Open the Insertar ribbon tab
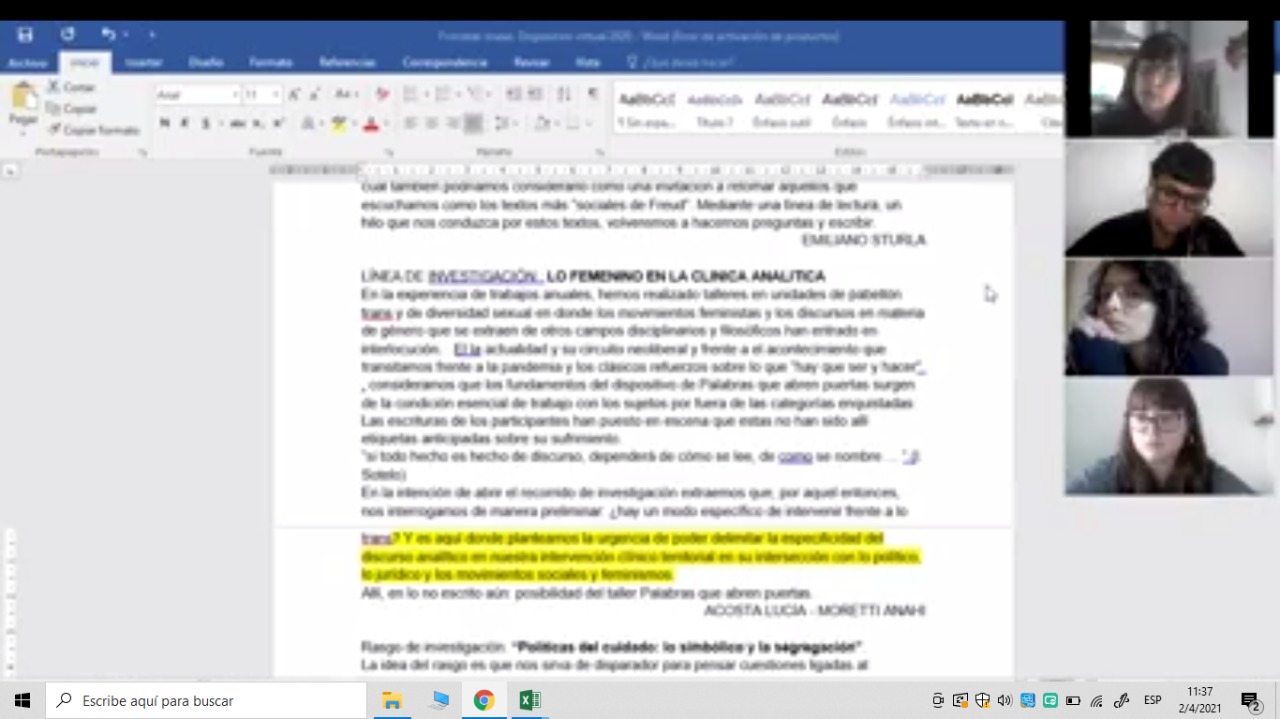Screen dimensions: 1280x719 pos(144,62)
